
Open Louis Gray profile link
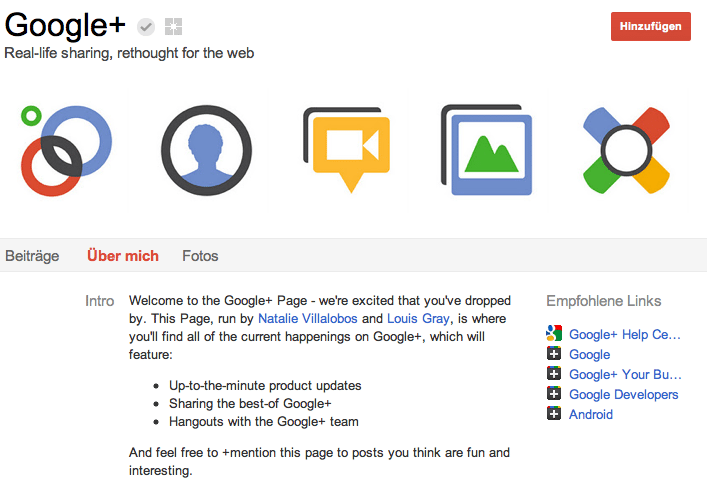coord(418,318)
